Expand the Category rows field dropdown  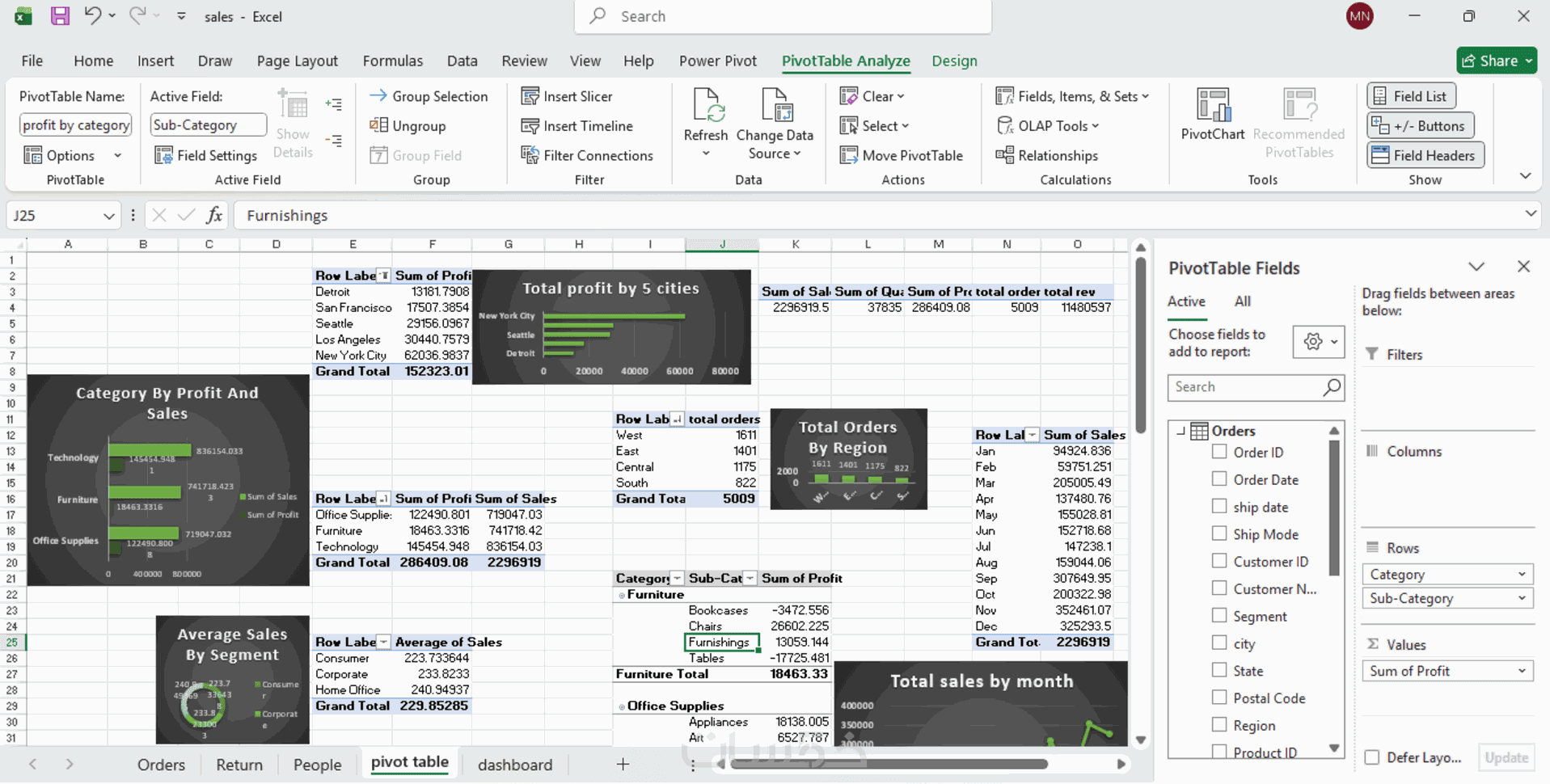[x=1522, y=575]
